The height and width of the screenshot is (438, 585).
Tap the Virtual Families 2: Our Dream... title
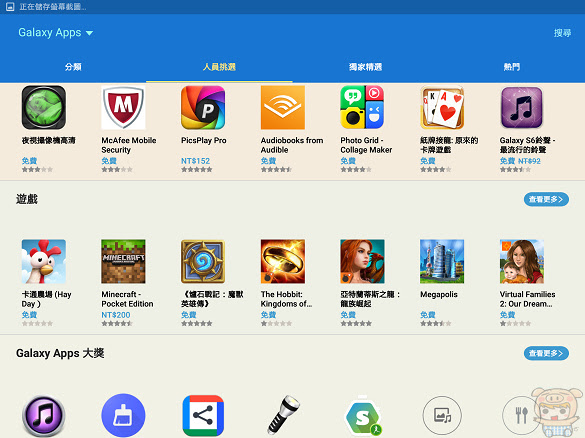(x=527, y=299)
